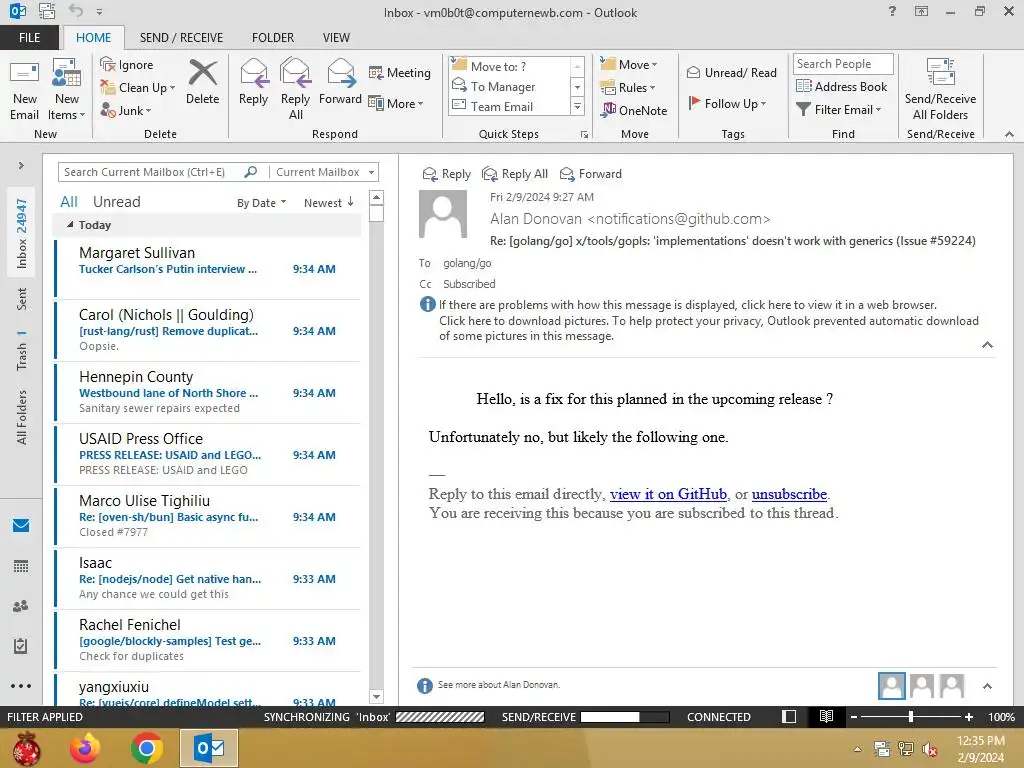Open the FILE tab

tap(29, 37)
